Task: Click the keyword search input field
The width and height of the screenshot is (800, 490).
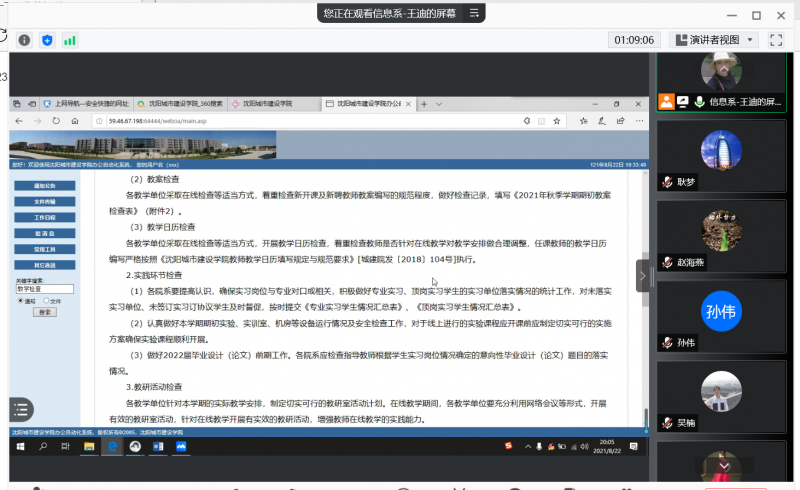Action: pos(45,289)
